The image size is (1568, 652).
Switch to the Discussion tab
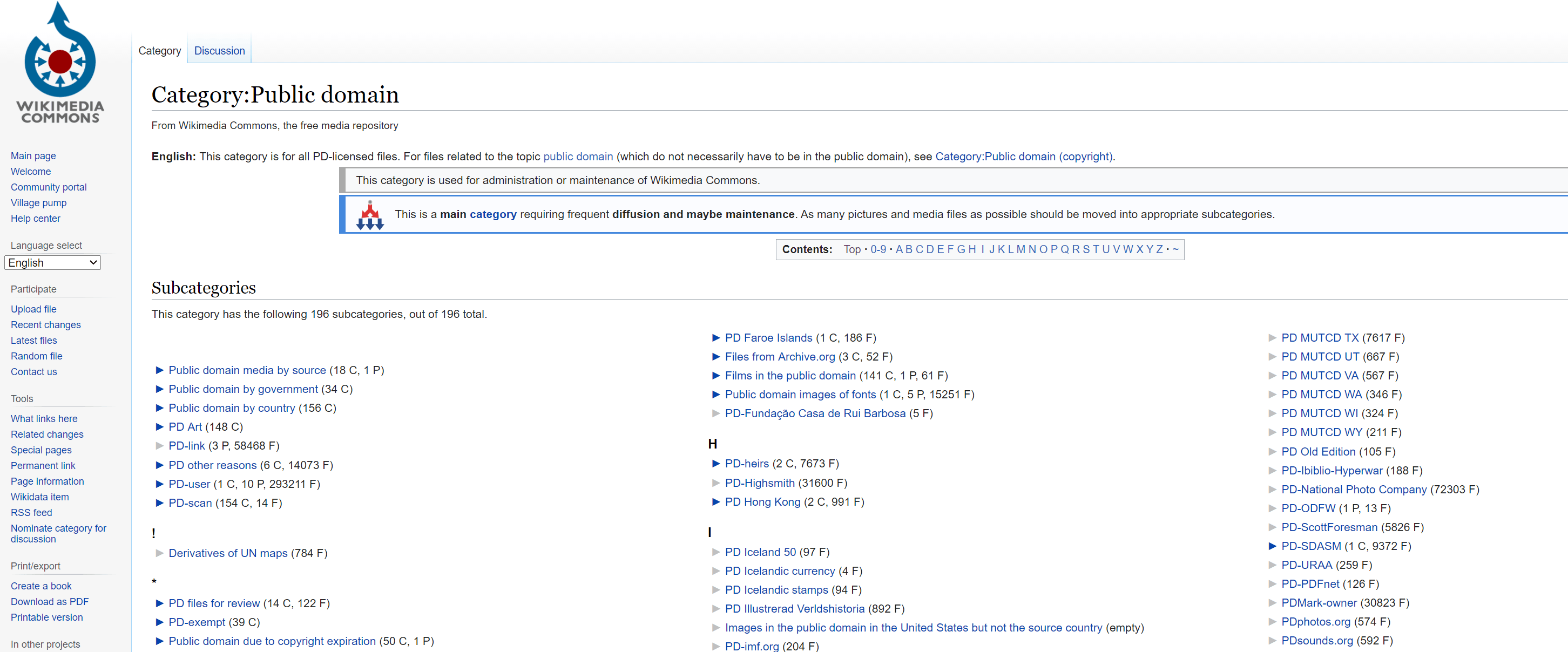(219, 51)
